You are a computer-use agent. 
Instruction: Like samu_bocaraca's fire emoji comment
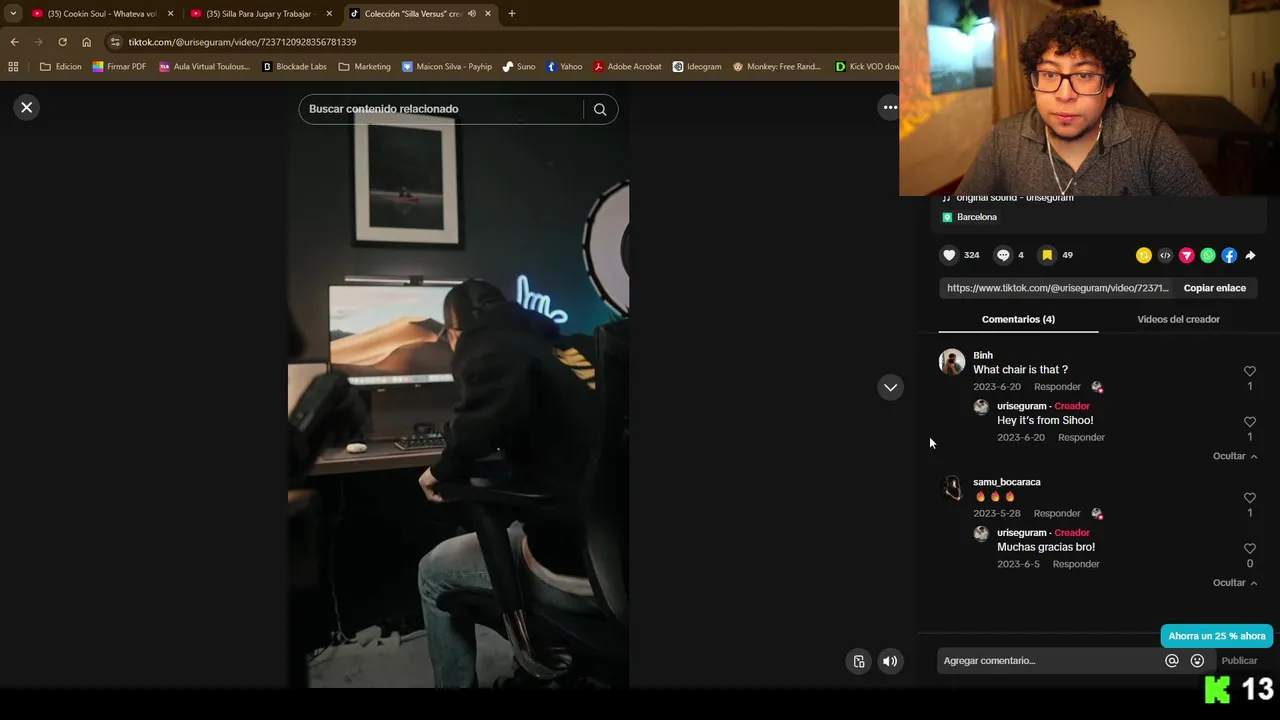[x=1250, y=498]
